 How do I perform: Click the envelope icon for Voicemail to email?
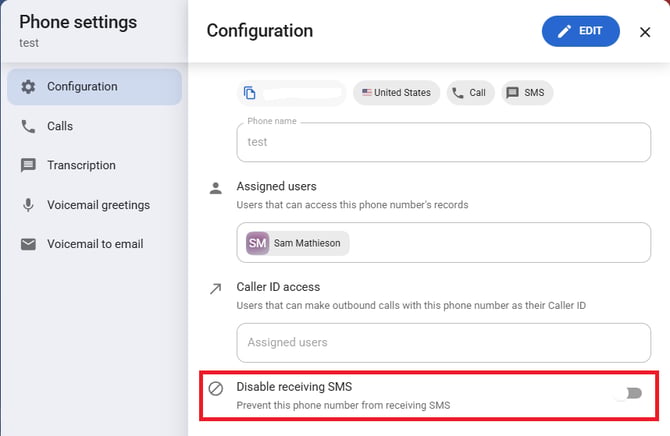click(28, 244)
